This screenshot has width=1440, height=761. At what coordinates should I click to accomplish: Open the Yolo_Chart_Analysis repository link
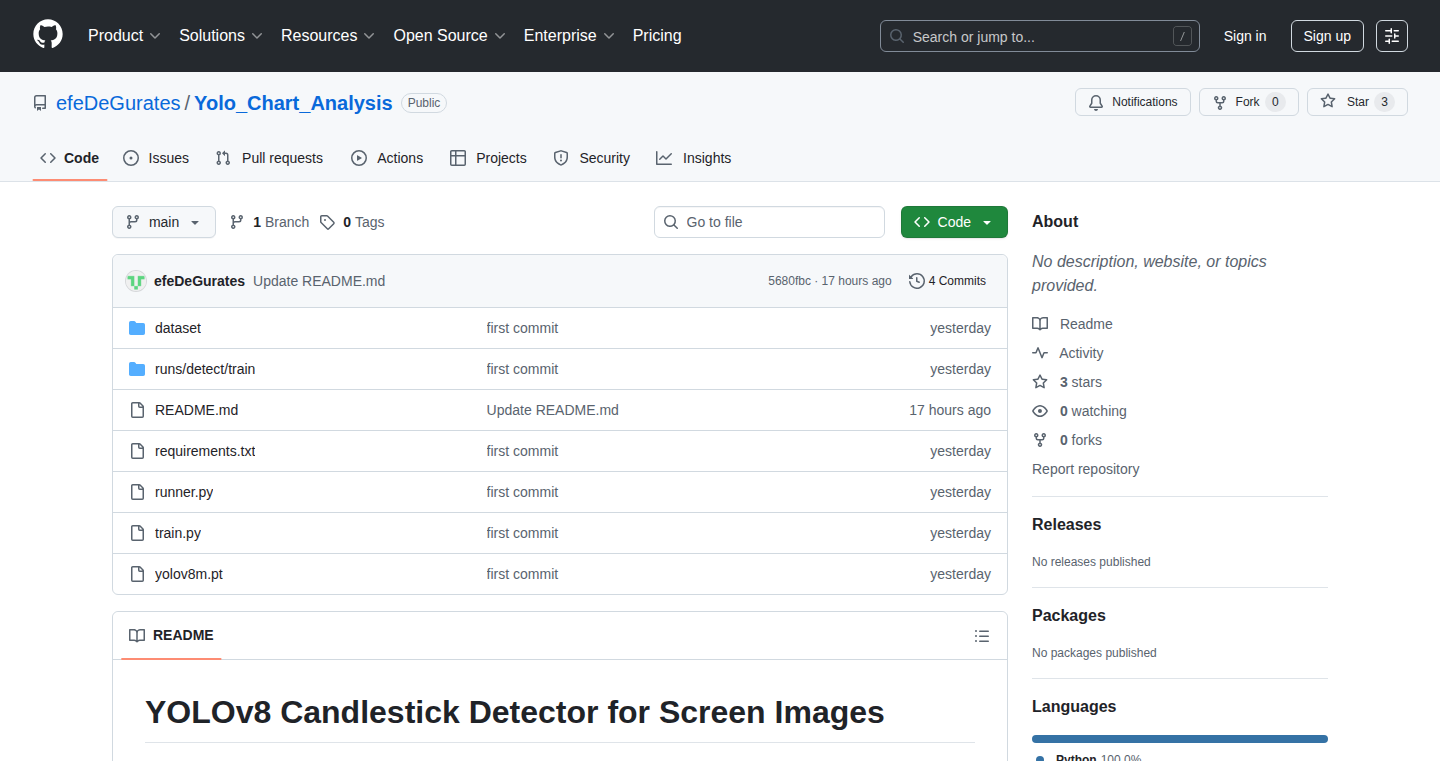tap(293, 103)
